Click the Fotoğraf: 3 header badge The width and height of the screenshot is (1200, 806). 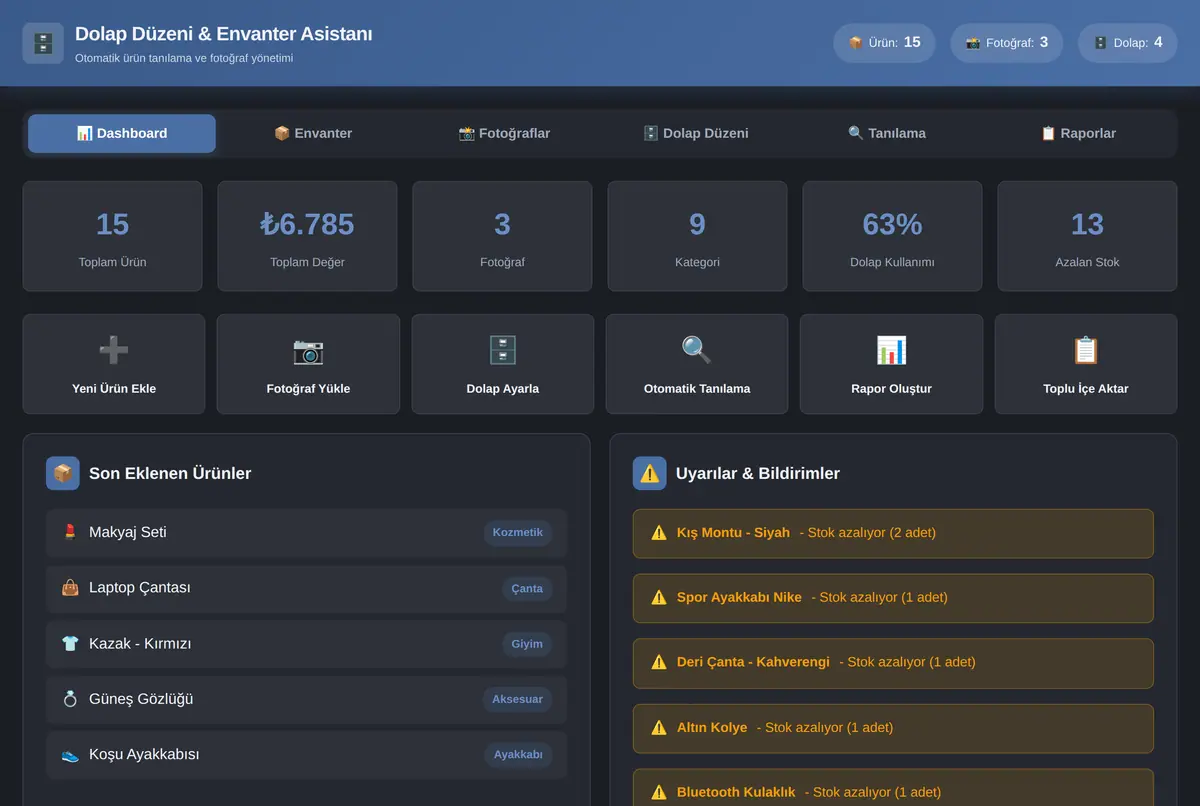(1007, 43)
